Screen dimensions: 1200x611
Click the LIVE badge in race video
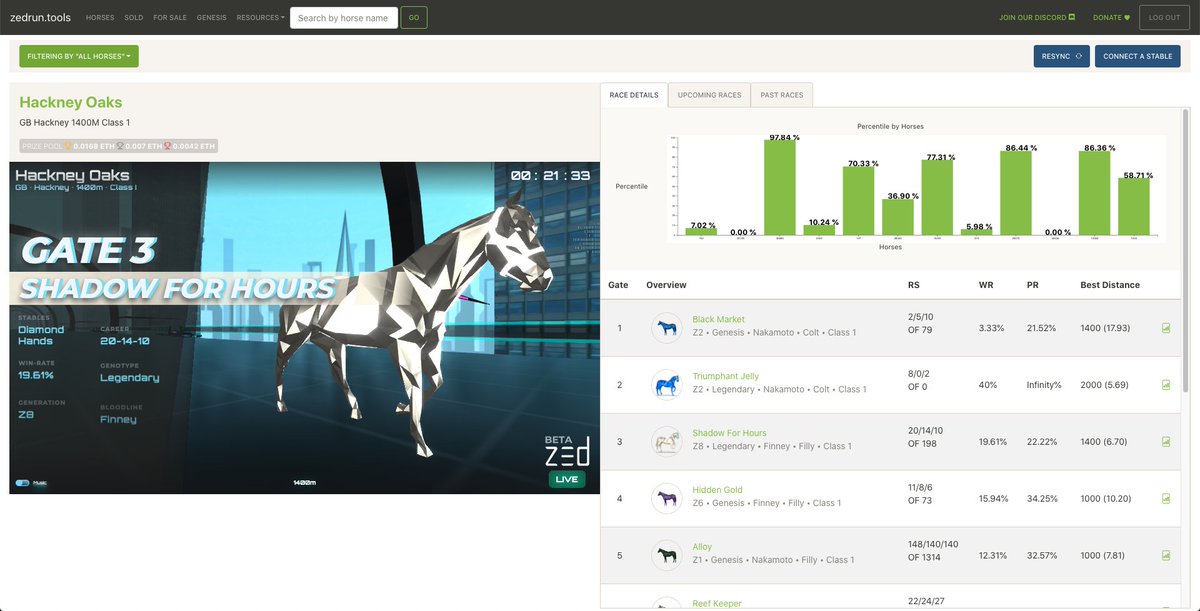coord(567,480)
